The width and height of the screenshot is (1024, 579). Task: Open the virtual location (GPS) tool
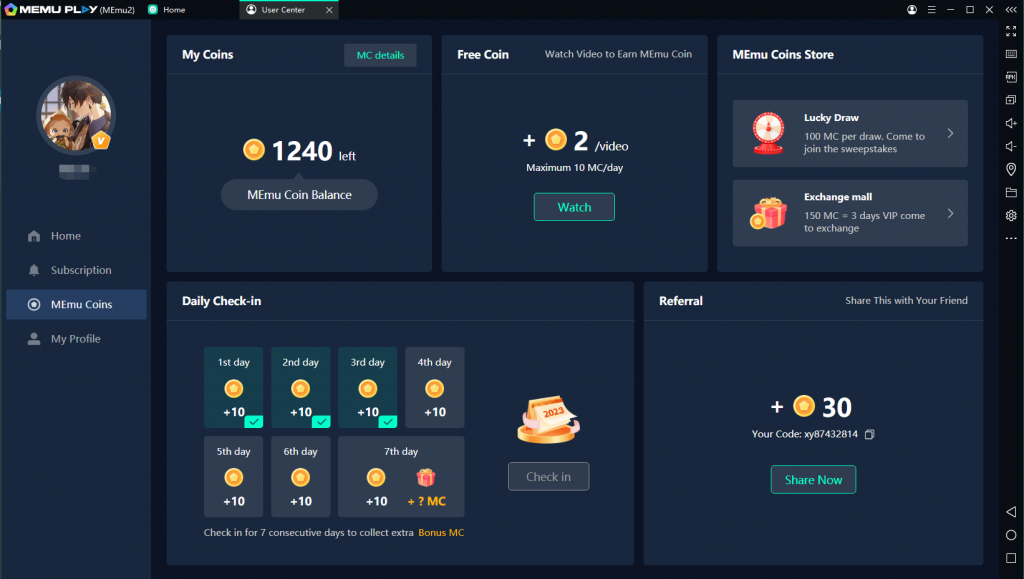click(1011, 169)
